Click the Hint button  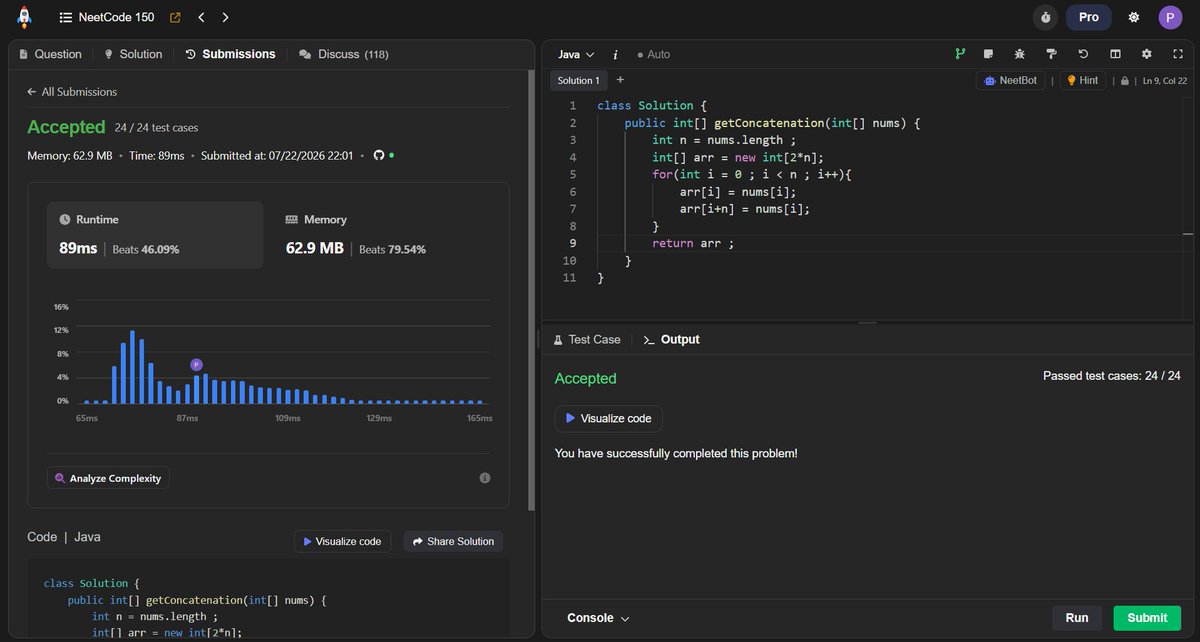pyautogui.click(x=1082, y=80)
